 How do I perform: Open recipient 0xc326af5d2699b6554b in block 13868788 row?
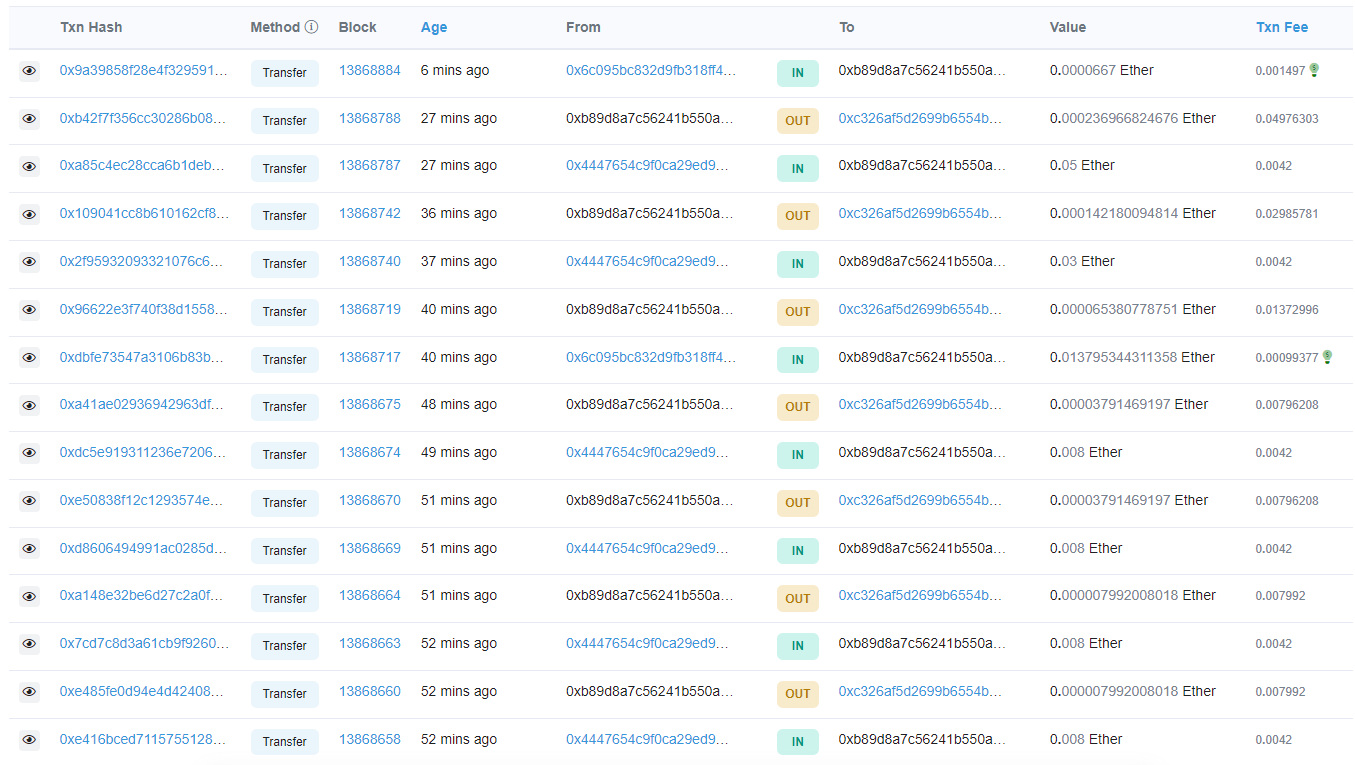point(920,118)
